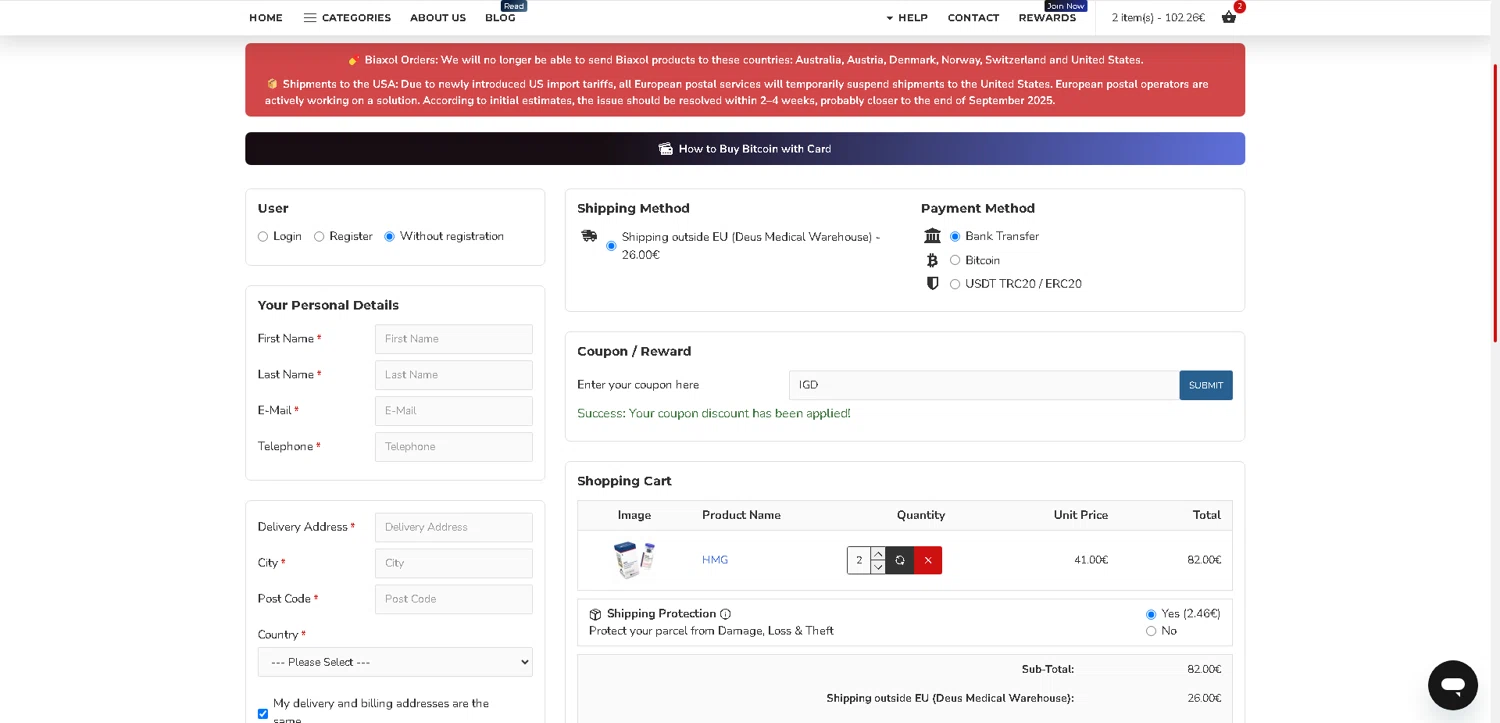Click the Shipping Protection box icon
1500x723 pixels.
(595, 614)
